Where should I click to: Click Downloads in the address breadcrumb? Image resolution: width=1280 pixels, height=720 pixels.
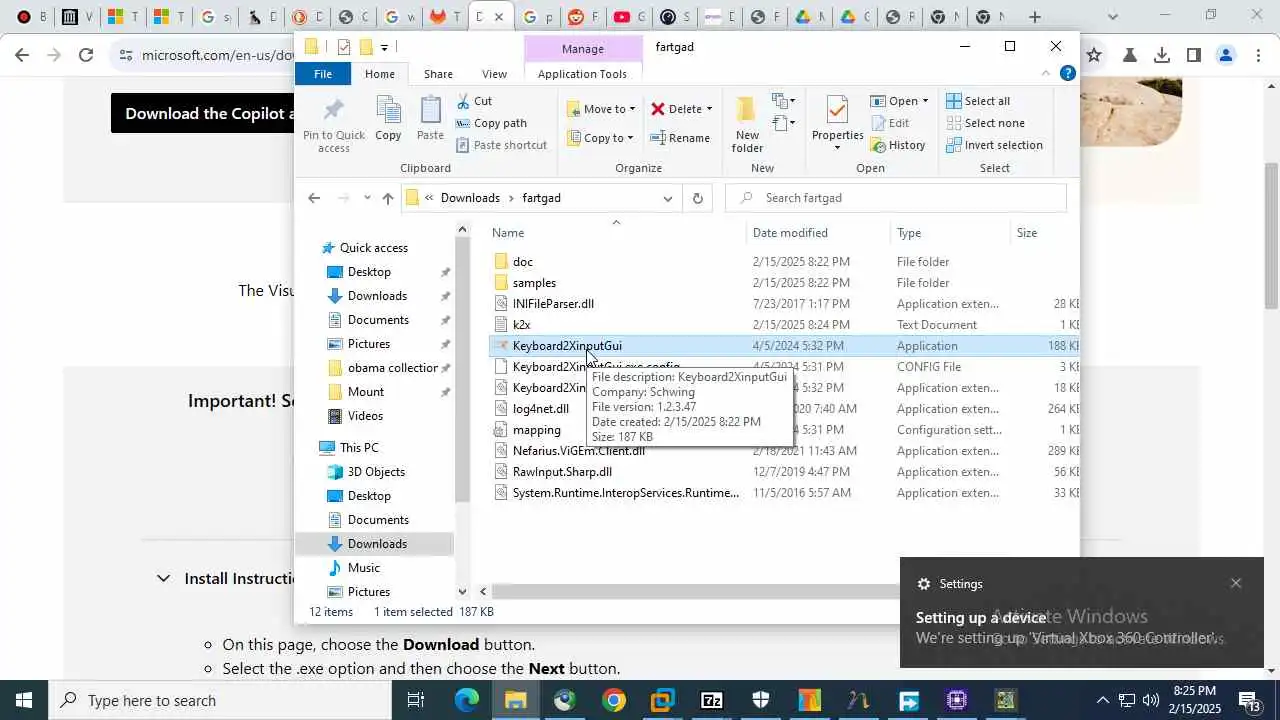(470, 198)
